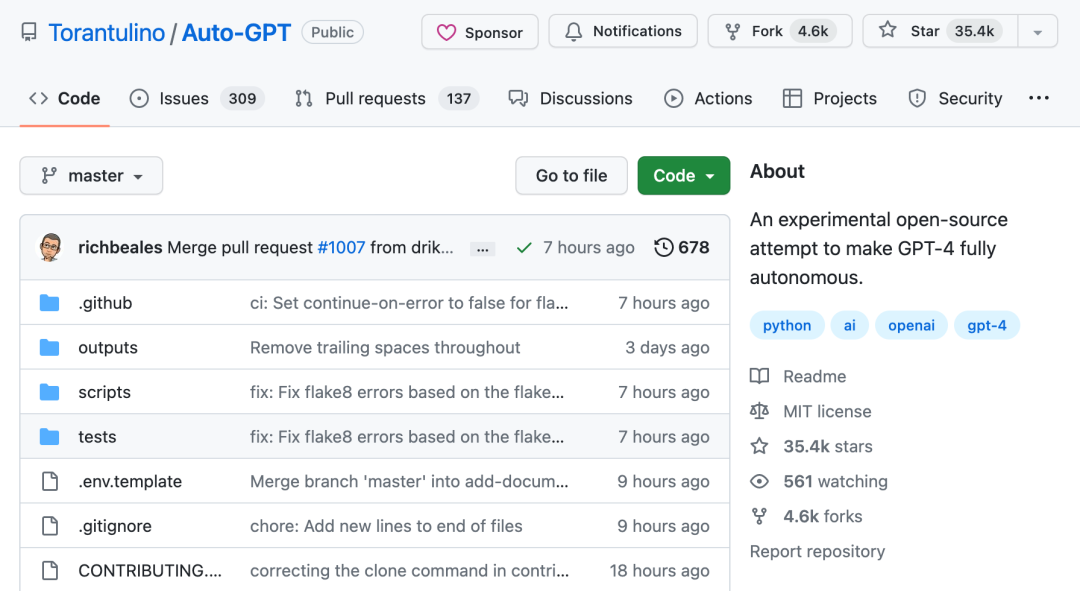Click the Fork branch icon
This screenshot has width=1080, height=591.
733,32
